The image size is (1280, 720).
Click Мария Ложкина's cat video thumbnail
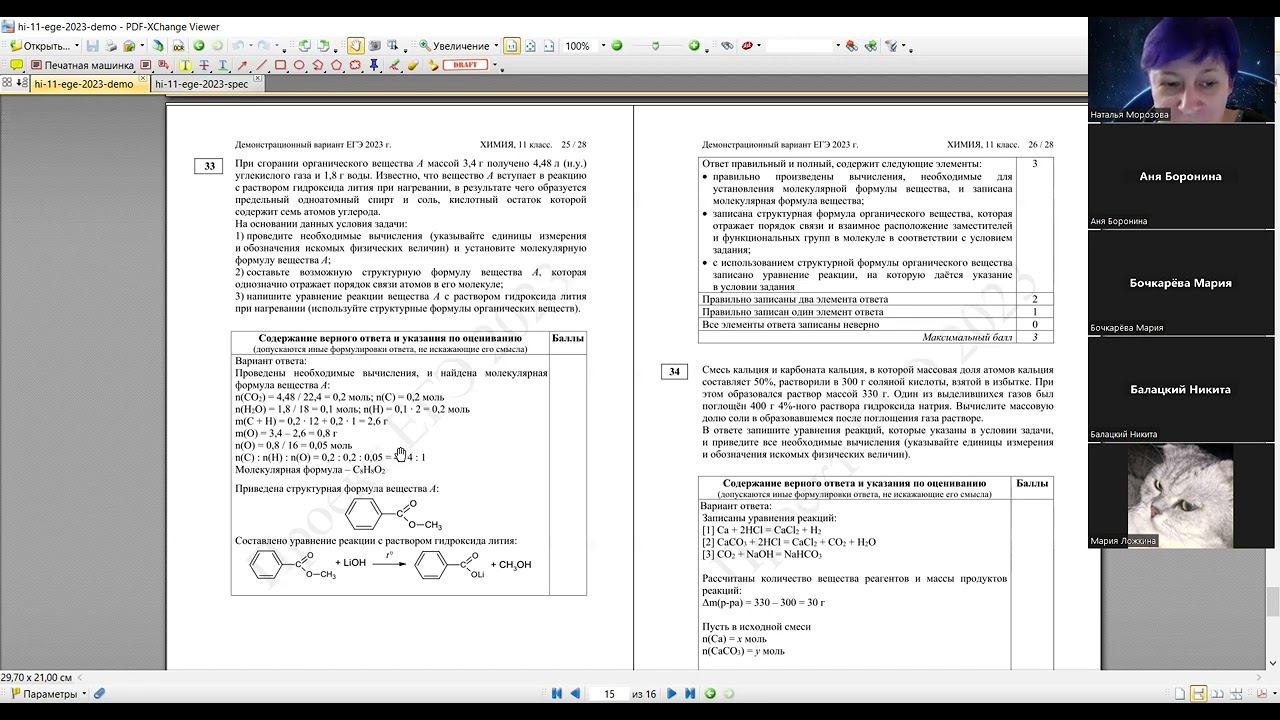(x=1181, y=496)
